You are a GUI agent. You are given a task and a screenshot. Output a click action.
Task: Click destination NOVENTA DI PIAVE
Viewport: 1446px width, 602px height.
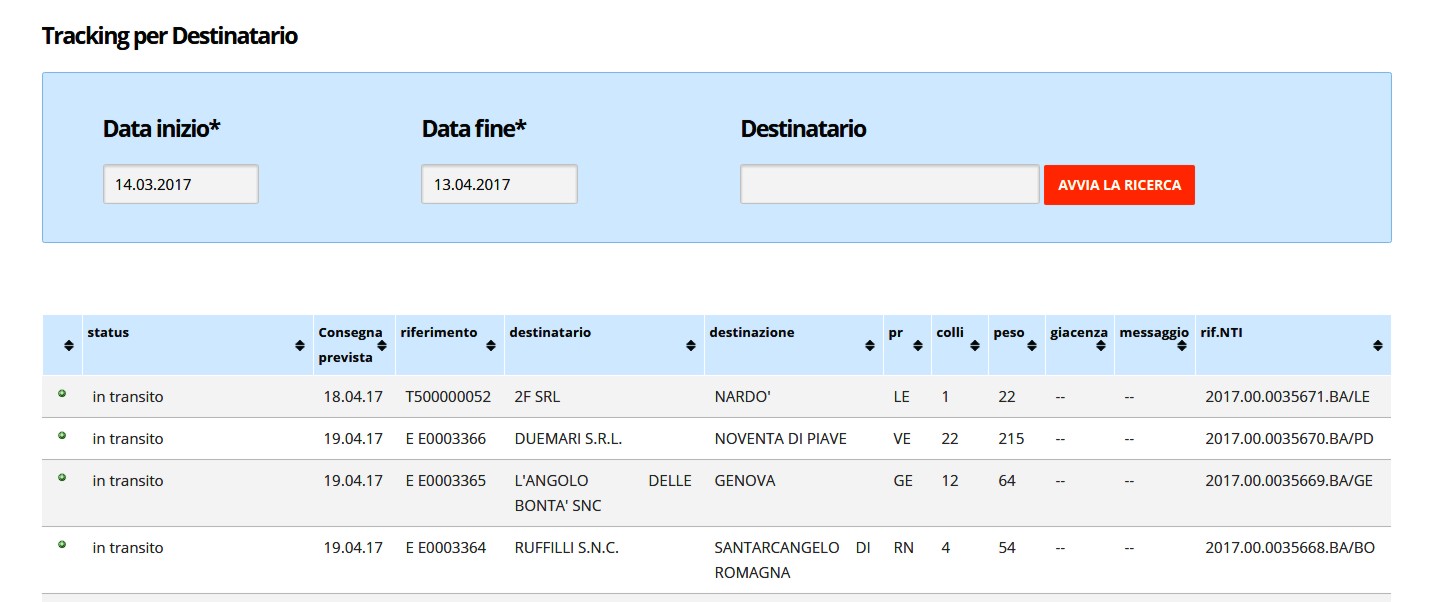pyautogui.click(x=781, y=439)
